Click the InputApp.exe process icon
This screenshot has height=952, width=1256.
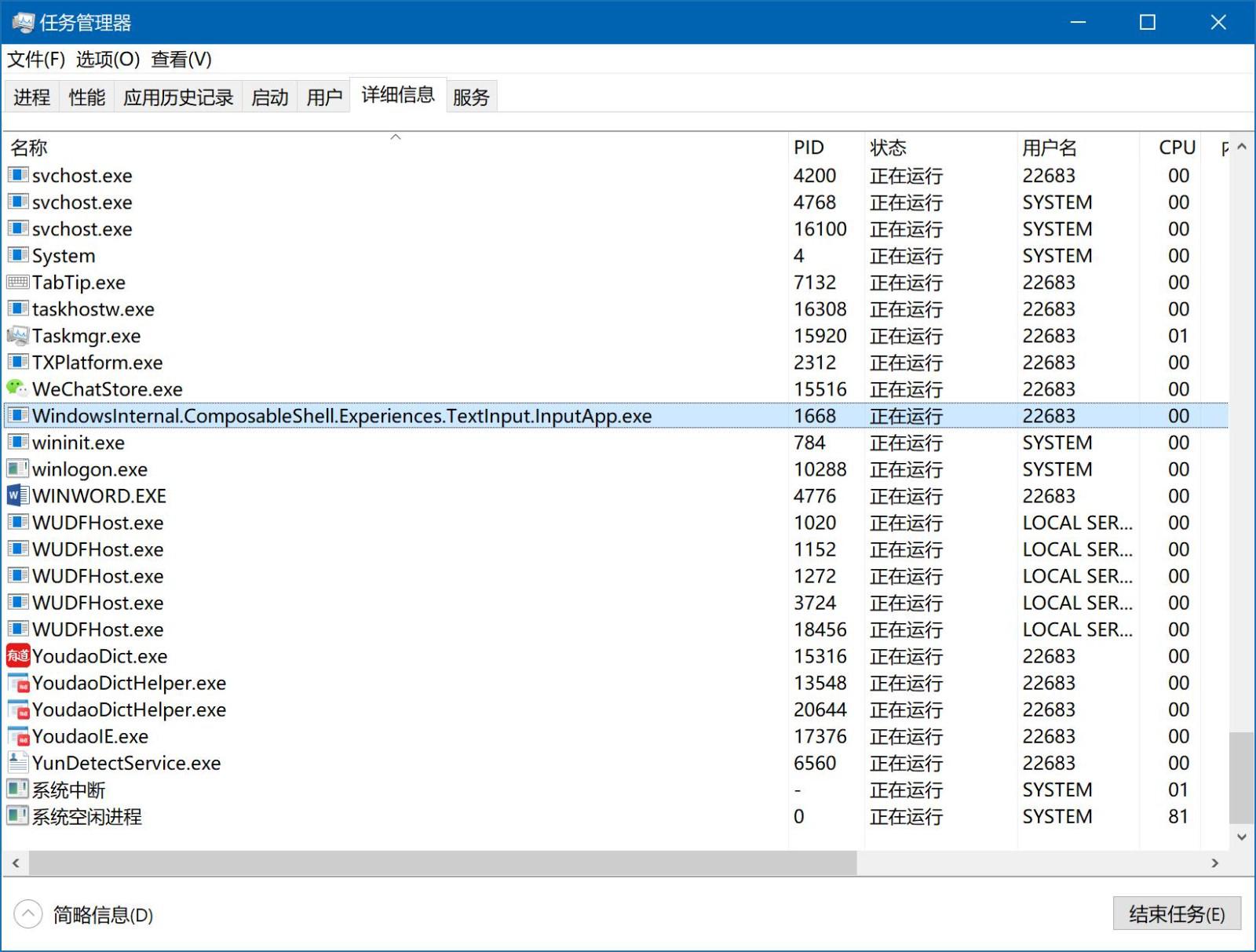pyautogui.click(x=17, y=415)
